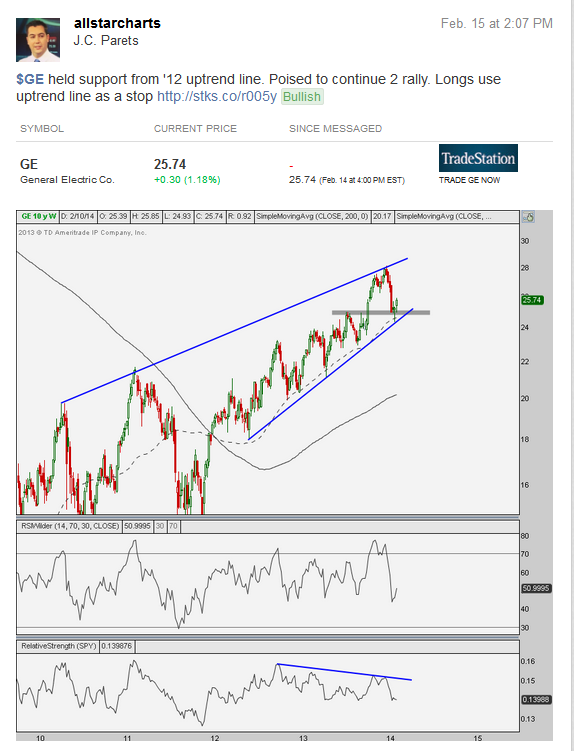The height and width of the screenshot is (751, 574).
Task: Click the 50.9995 RSI value marker
Action: 536,588
